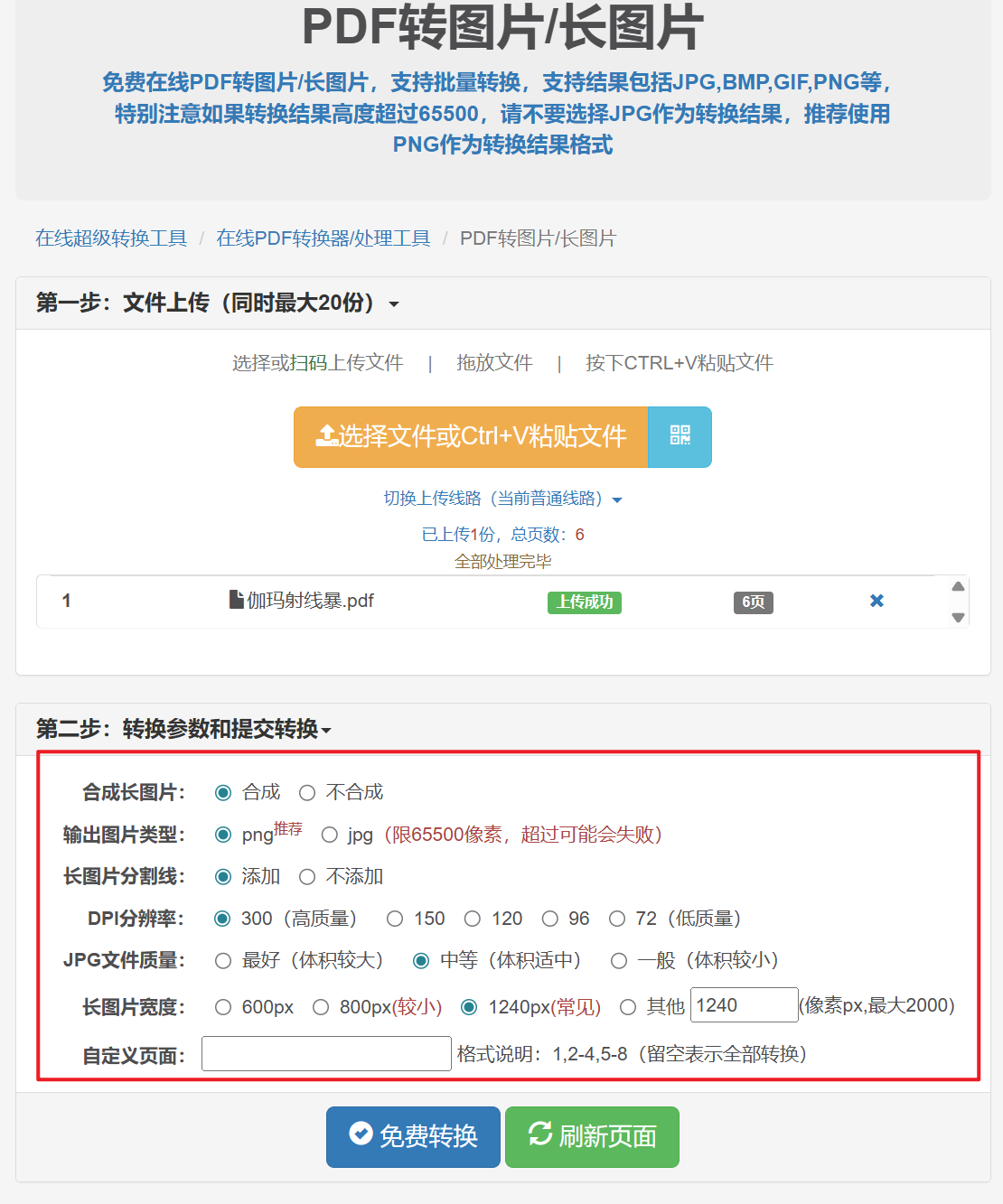Click the PDF转图片/长图片 breadcrumb item
Image resolution: width=1003 pixels, height=1204 pixels.
pyautogui.click(x=537, y=238)
